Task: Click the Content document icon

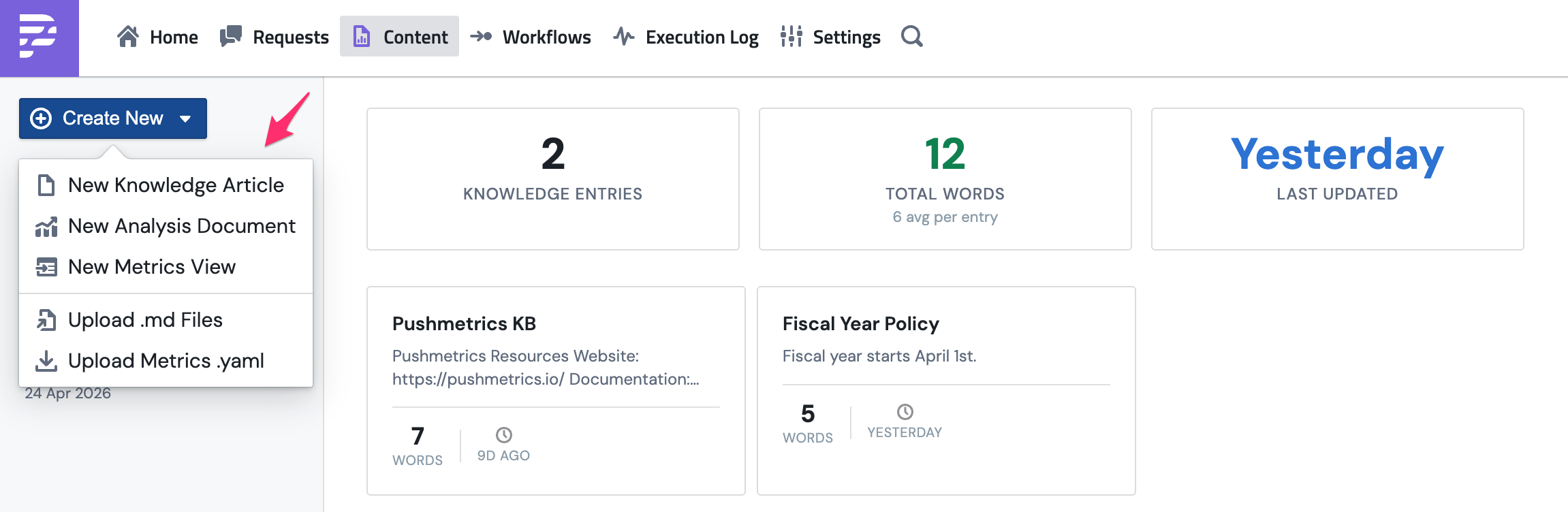Action: pyautogui.click(x=362, y=37)
